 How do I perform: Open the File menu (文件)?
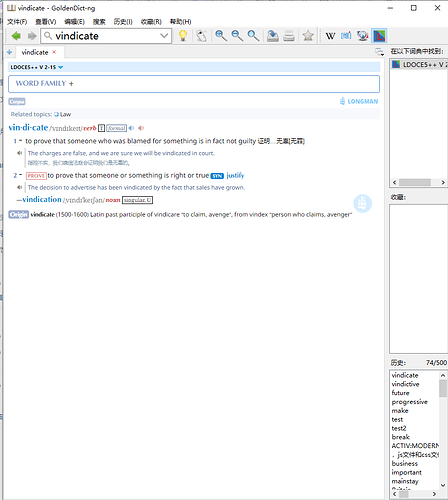coord(17,22)
